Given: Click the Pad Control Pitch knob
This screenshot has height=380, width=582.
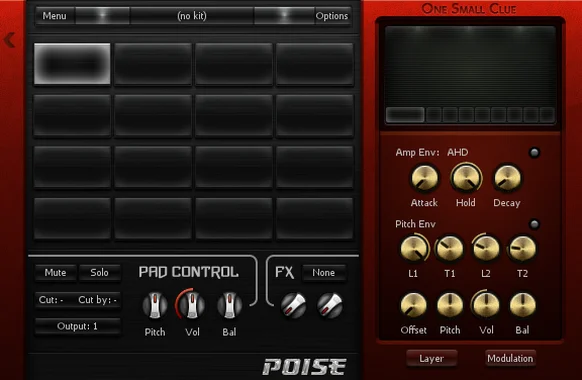Looking at the screenshot, I should coord(155,305).
